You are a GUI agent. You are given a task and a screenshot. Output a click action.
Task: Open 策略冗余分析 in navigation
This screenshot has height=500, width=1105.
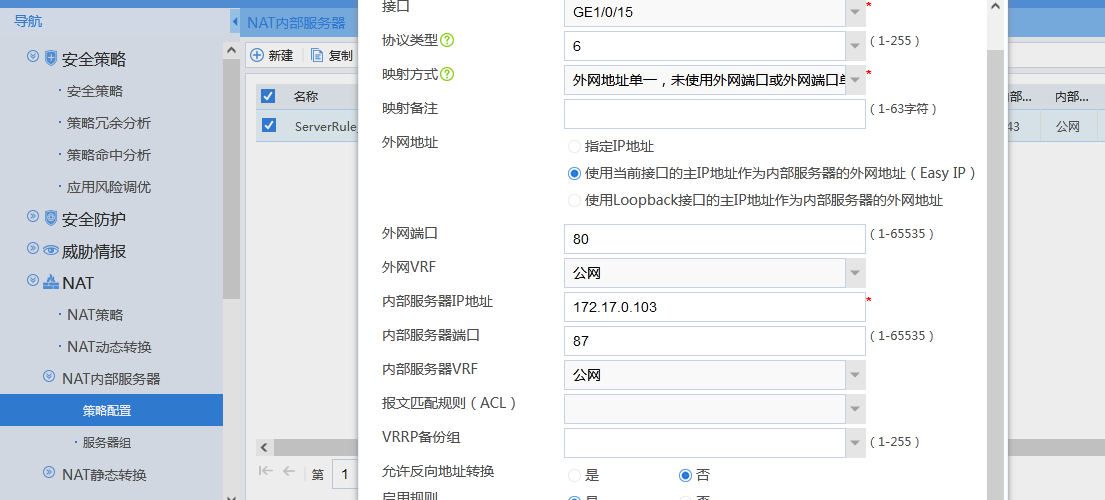tap(109, 123)
